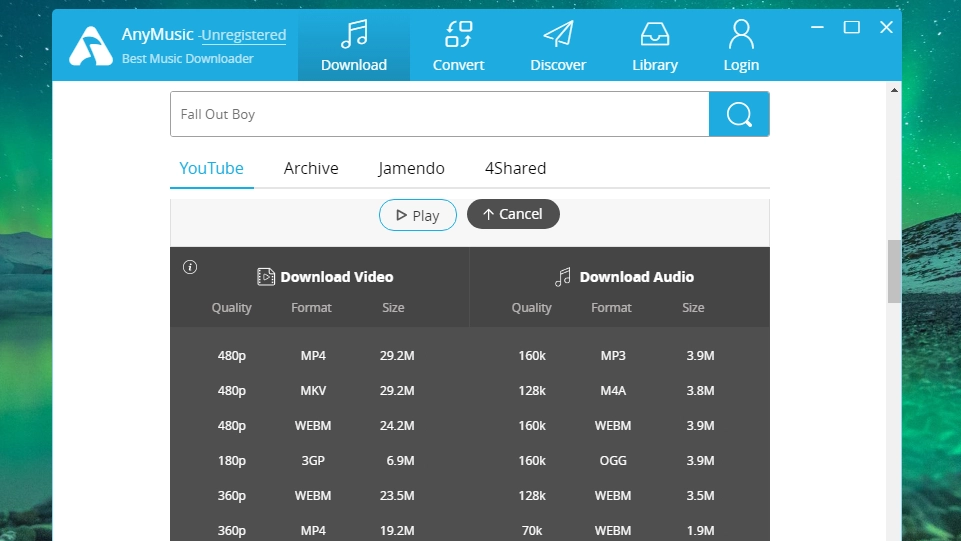Click the Download Audio note icon

coord(563,277)
